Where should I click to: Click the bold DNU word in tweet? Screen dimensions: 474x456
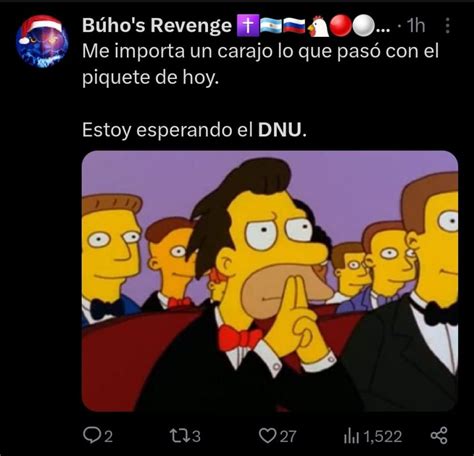coord(279,130)
